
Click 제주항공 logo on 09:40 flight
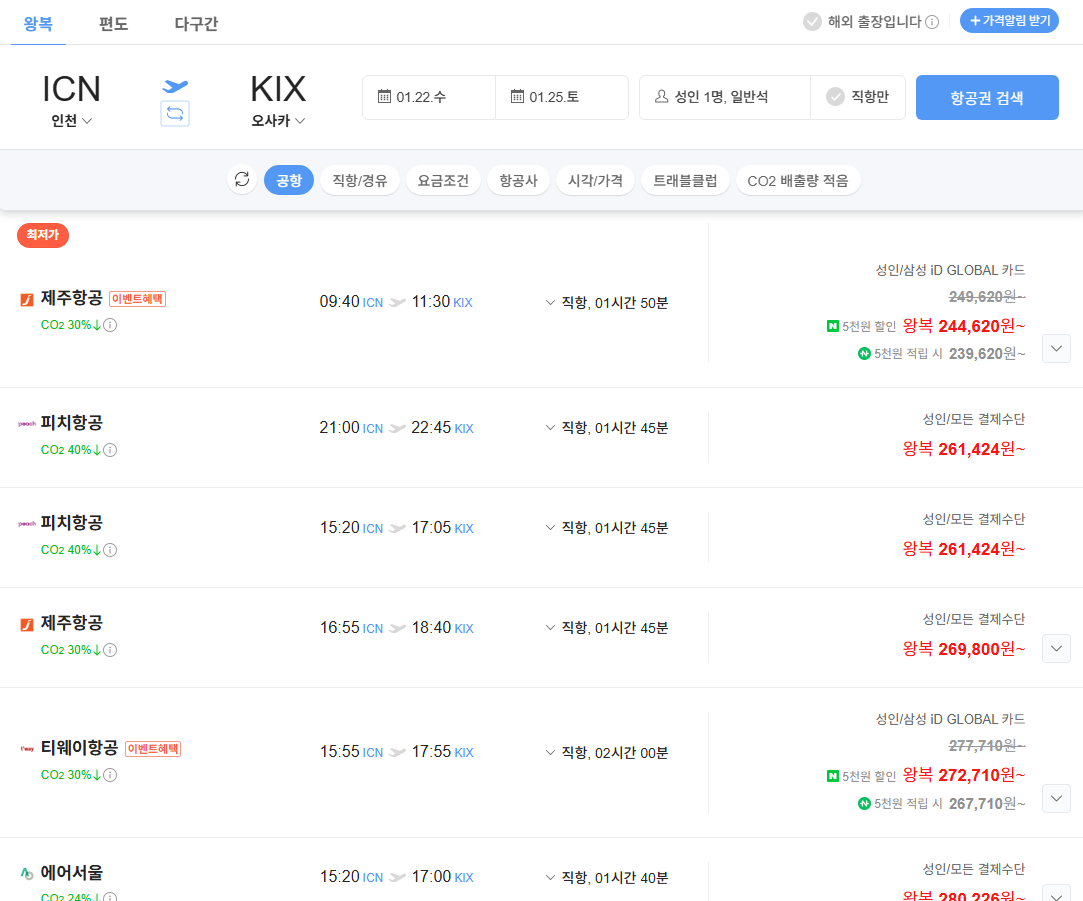(27, 299)
